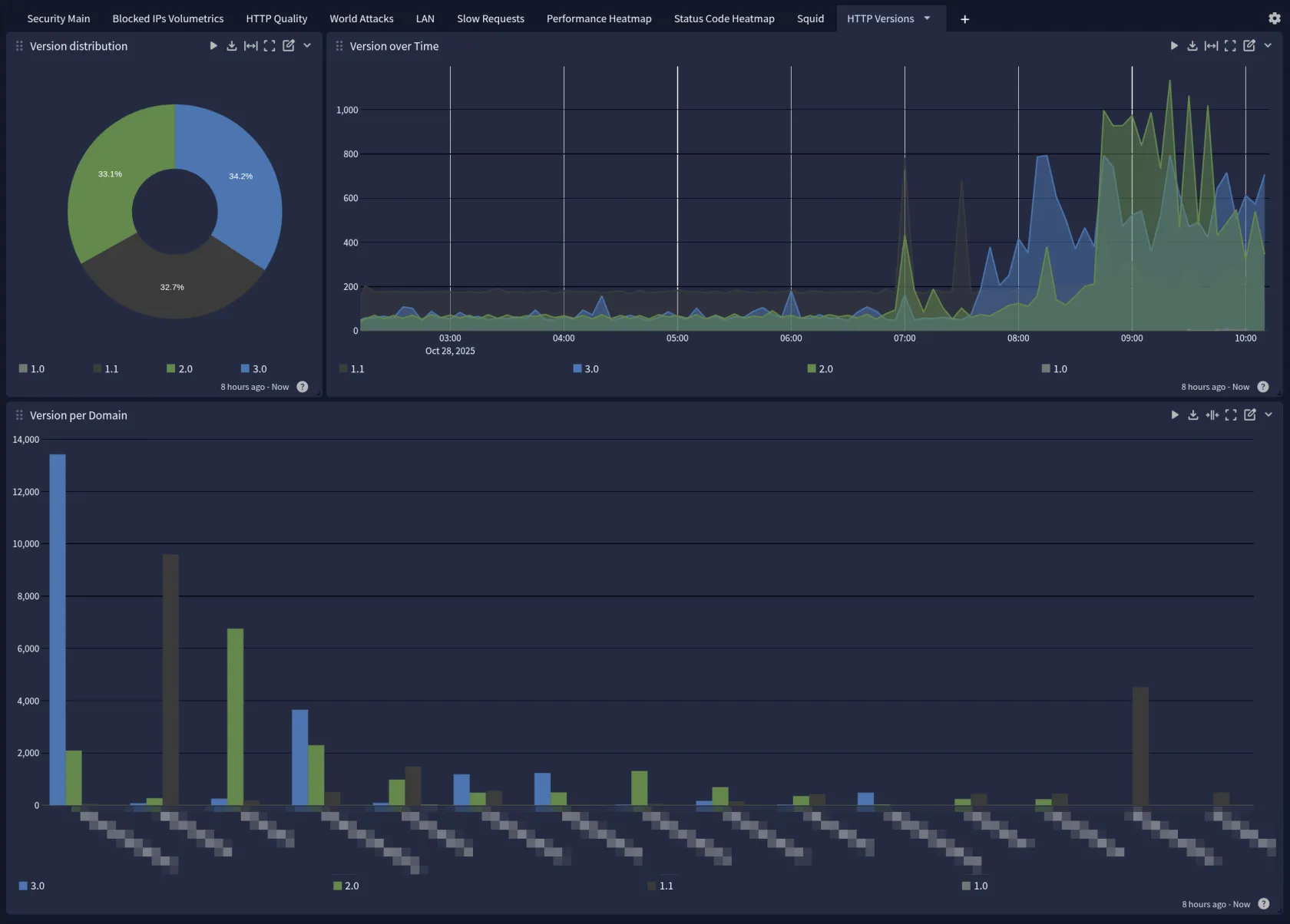Expand Version distribution panel options chevron
Screen dimensions: 1290x924
307,46
